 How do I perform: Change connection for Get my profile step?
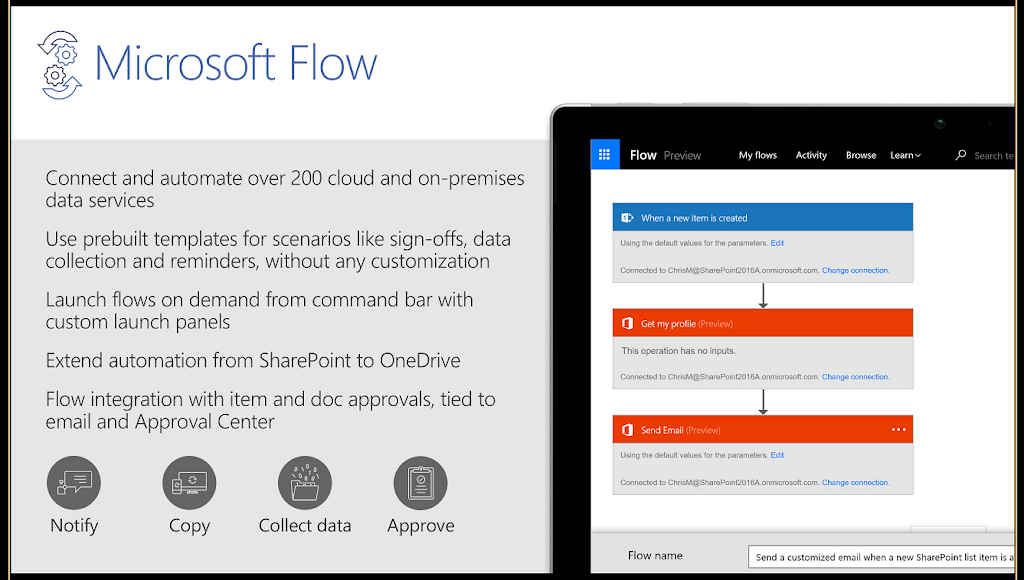point(856,377)
